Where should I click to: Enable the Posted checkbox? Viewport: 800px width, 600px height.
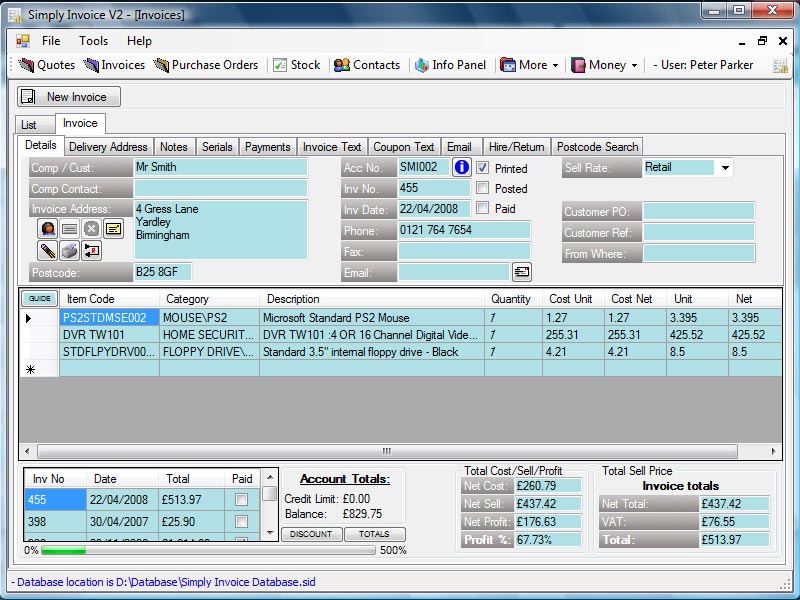[x=483, y=188]
